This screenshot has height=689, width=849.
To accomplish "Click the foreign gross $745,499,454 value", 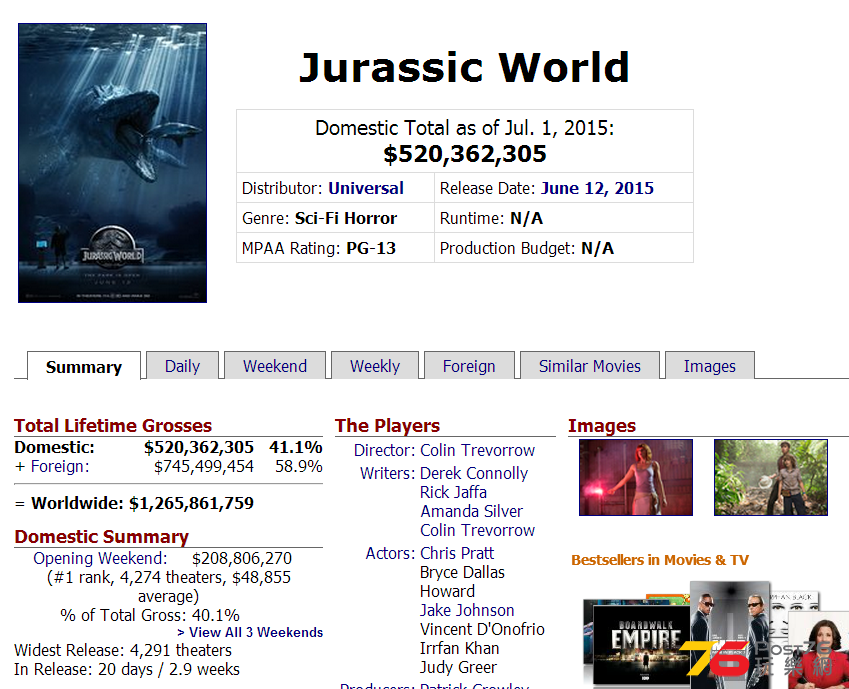I will click(204, 466).
